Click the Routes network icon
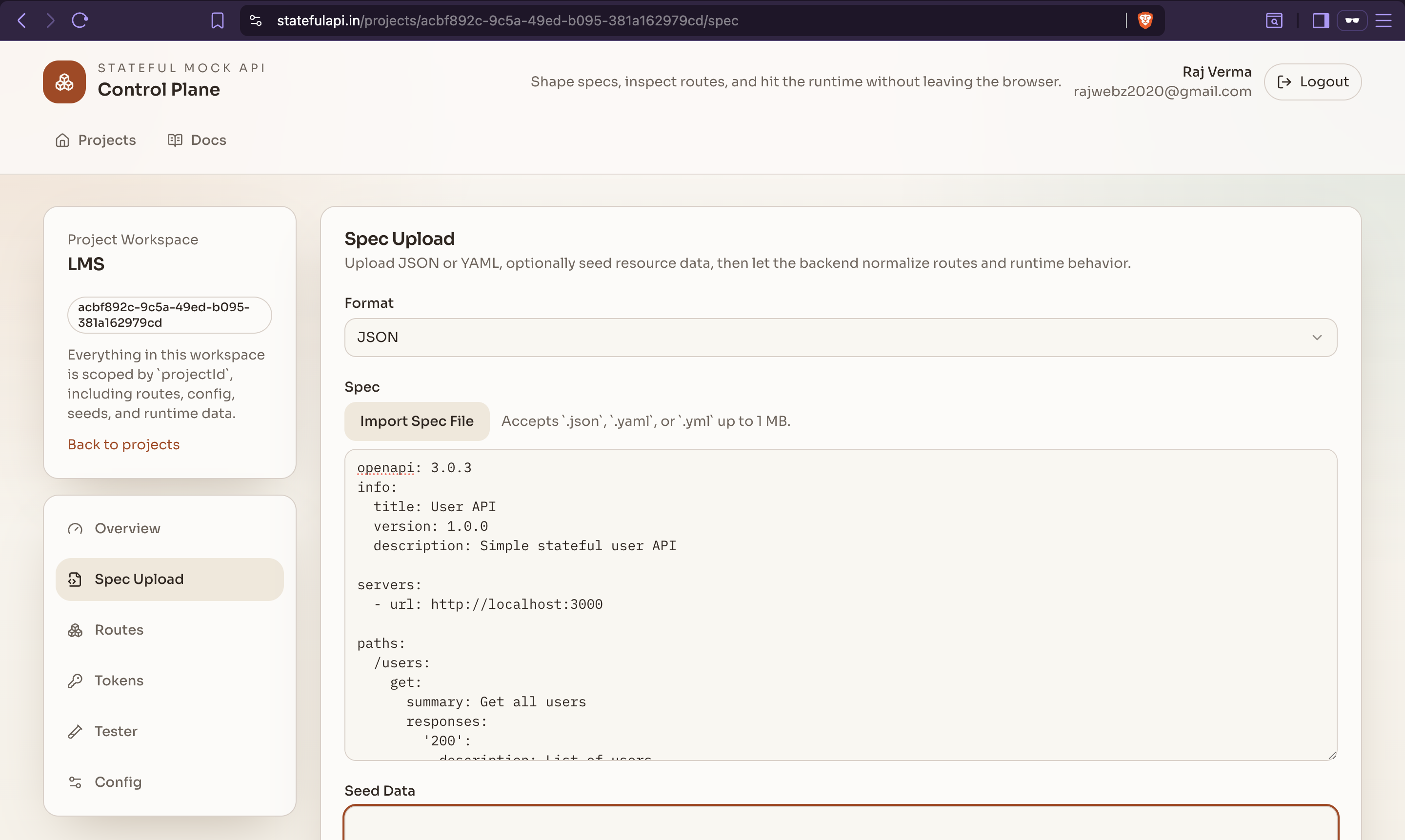The image size is (1405, 840). coord(75,629)
